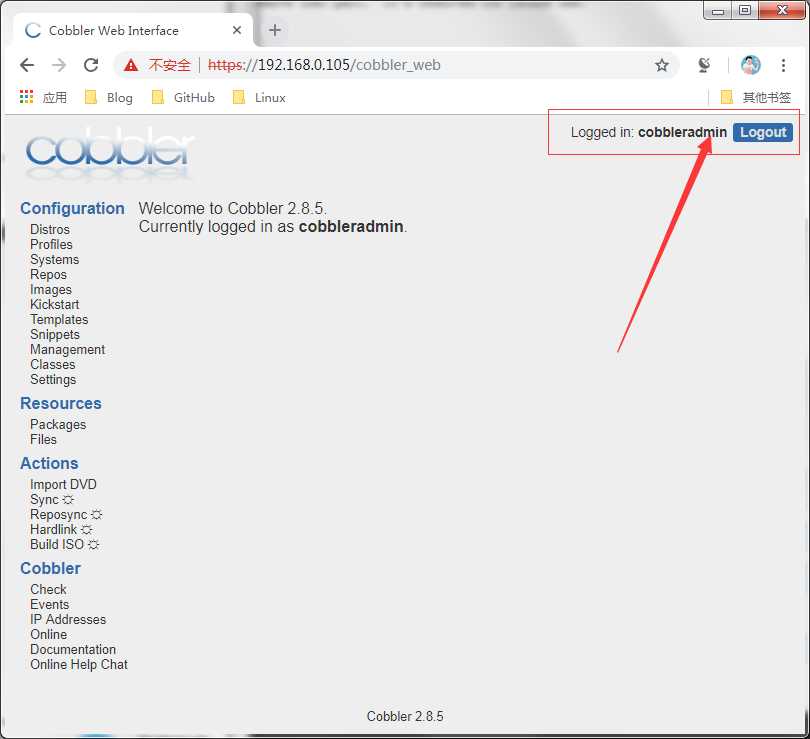Reload the Cobbler web page
The width and height of the screenshot is (810, 739).
point(91,65)
